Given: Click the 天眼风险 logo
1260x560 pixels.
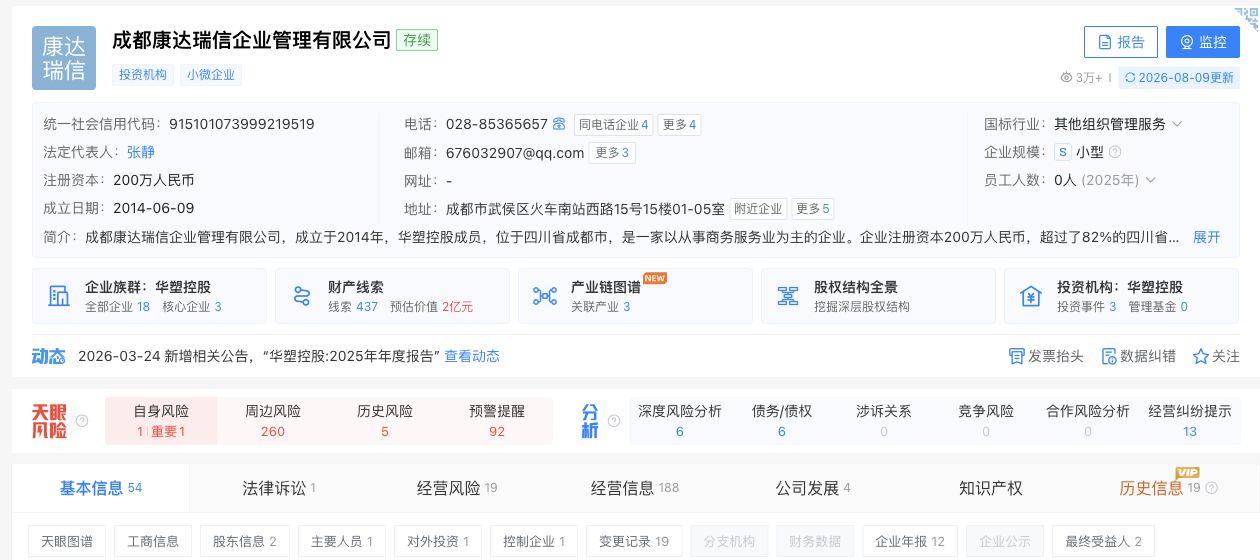Looking at the screenshot, I should [50, 421].
